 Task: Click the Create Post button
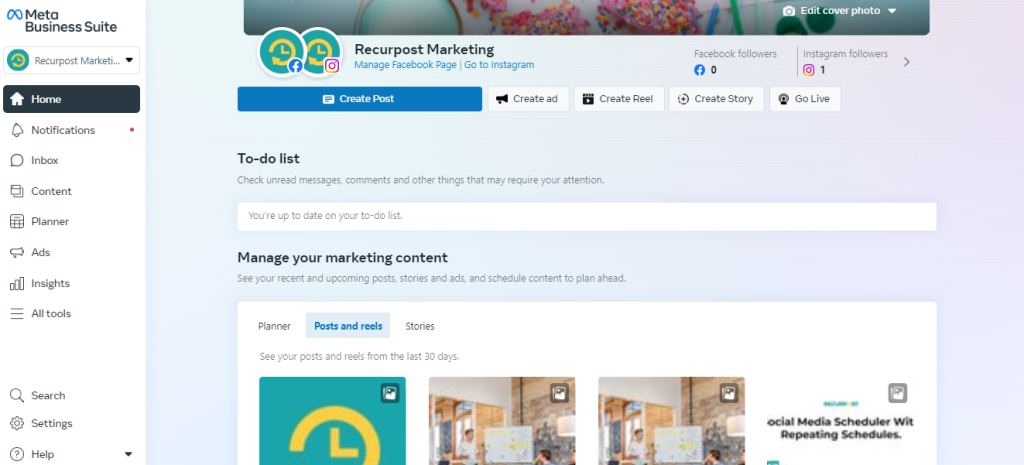(360, 99)
